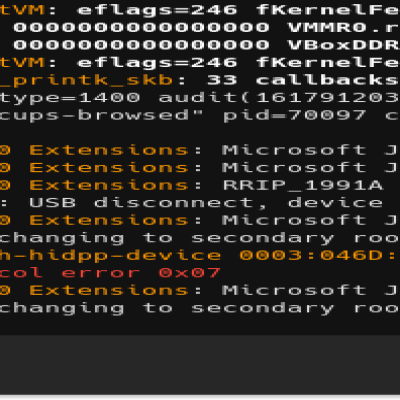The height and width of the screenshot is (400, 400).
Task: Click the audit(161791203 timestamp text
Action: click(x=279, y=98)
